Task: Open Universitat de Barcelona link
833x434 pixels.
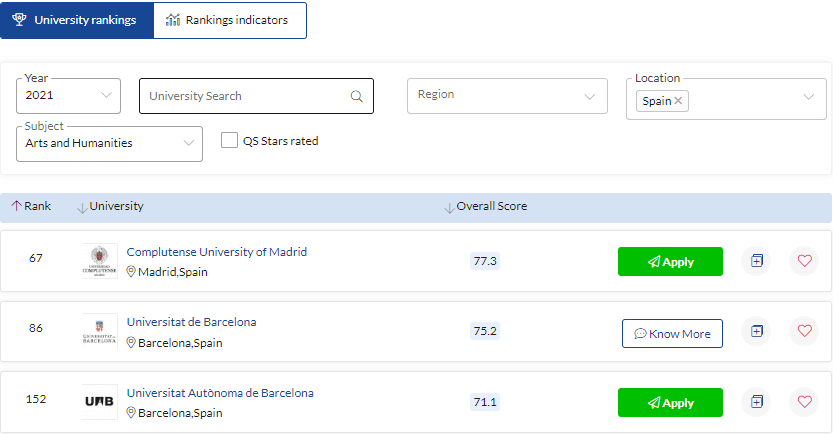Action: [x=191, y=322]
